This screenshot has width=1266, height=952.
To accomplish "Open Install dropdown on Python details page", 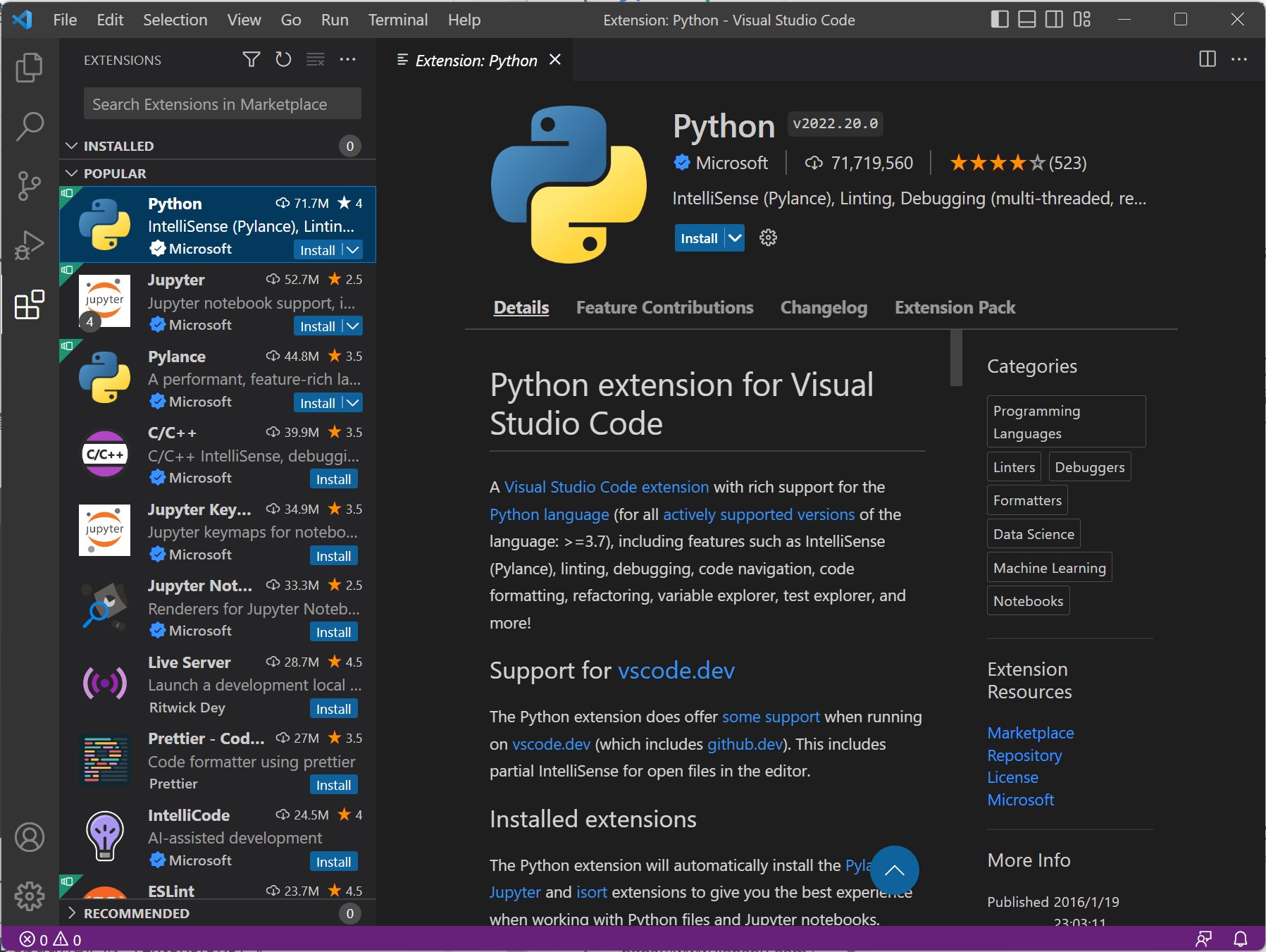I will click(735, 238).
